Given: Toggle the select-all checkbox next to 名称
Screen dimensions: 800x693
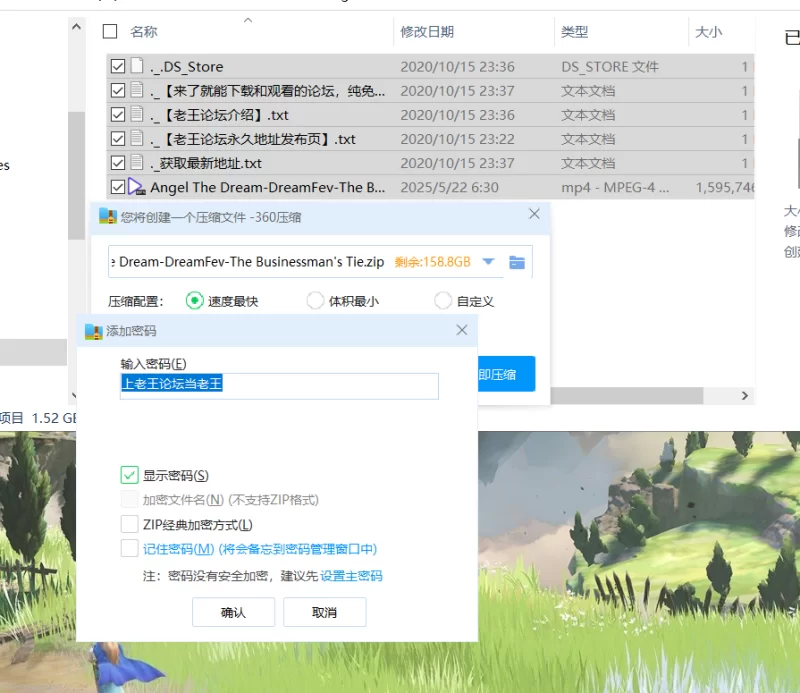Looking at the screenshot, I should click(x=110, y=32).
